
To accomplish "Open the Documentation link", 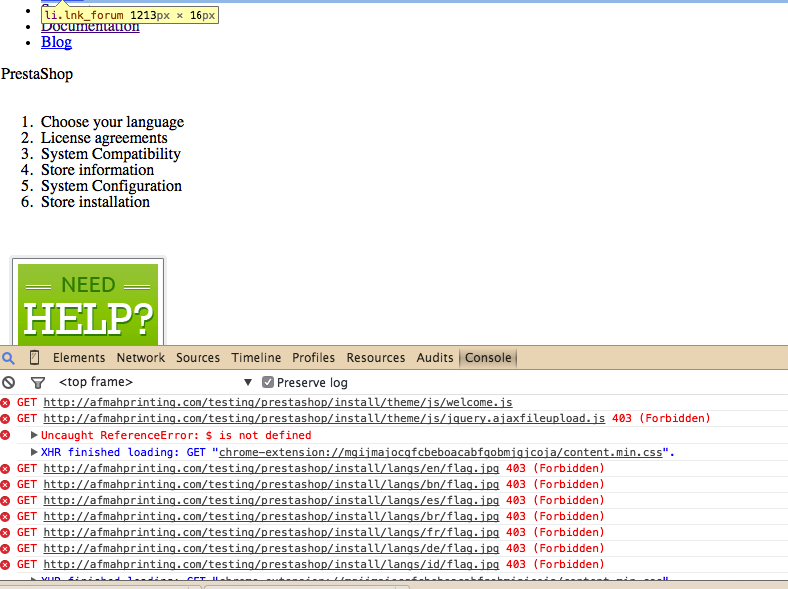I will tap(90, 28).
